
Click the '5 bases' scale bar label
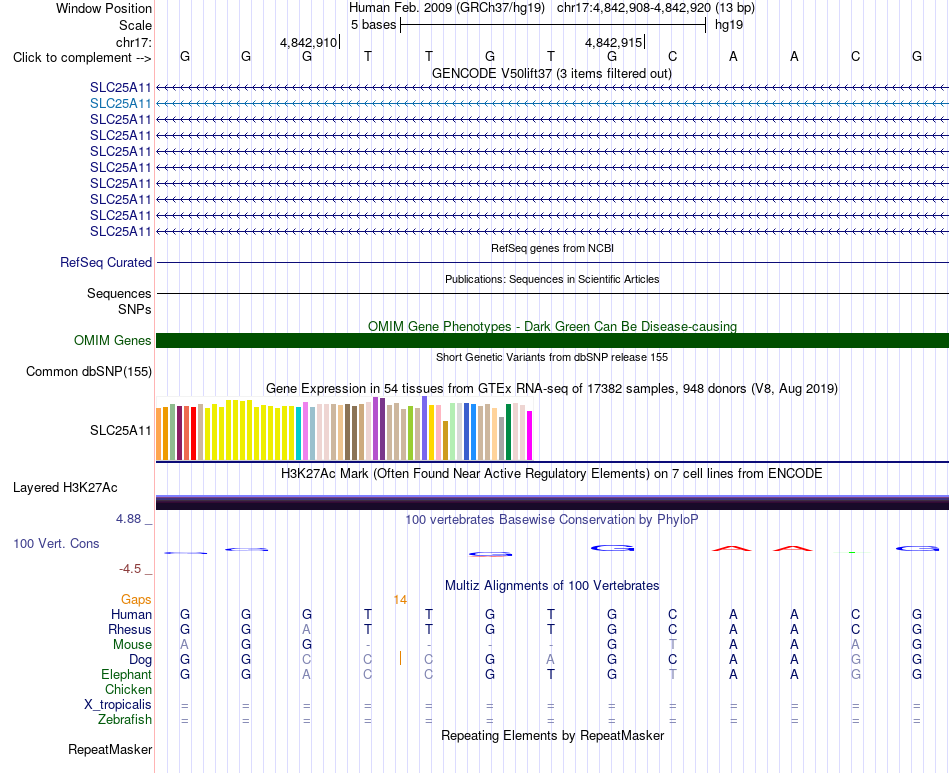tap(373, 25)
